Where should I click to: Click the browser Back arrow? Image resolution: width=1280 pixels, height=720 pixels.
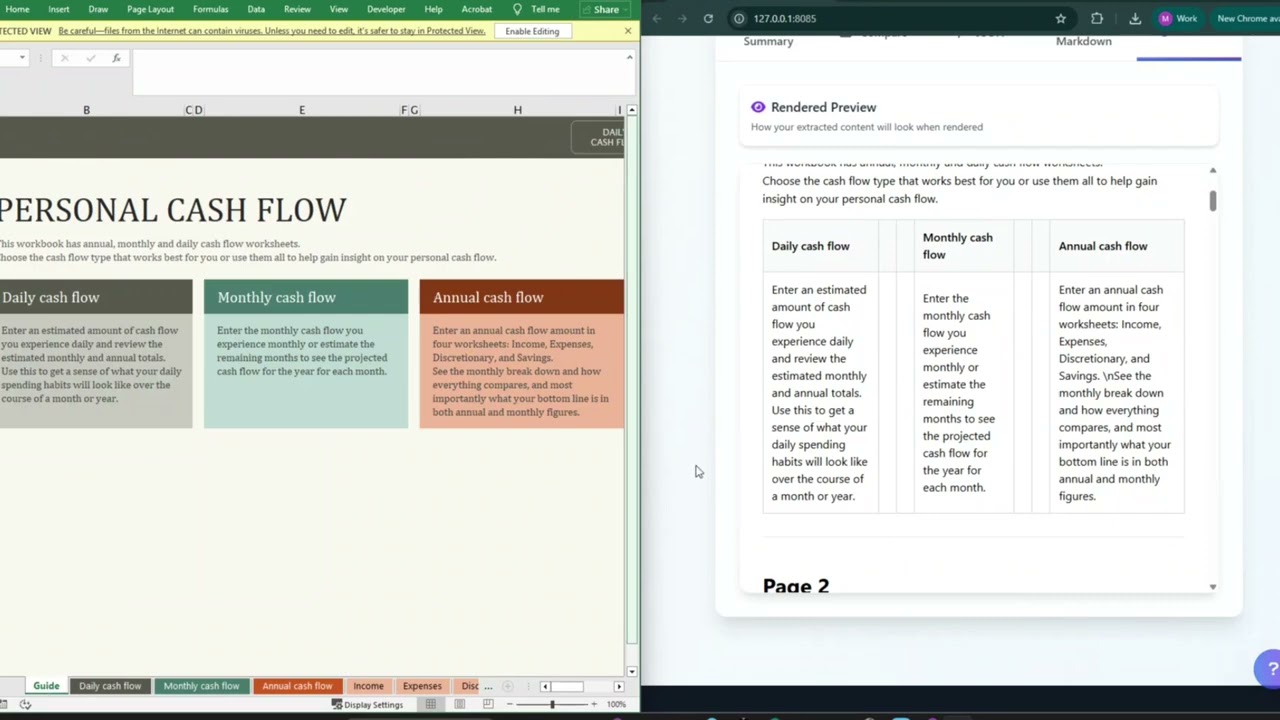click(x=656, y=18)
